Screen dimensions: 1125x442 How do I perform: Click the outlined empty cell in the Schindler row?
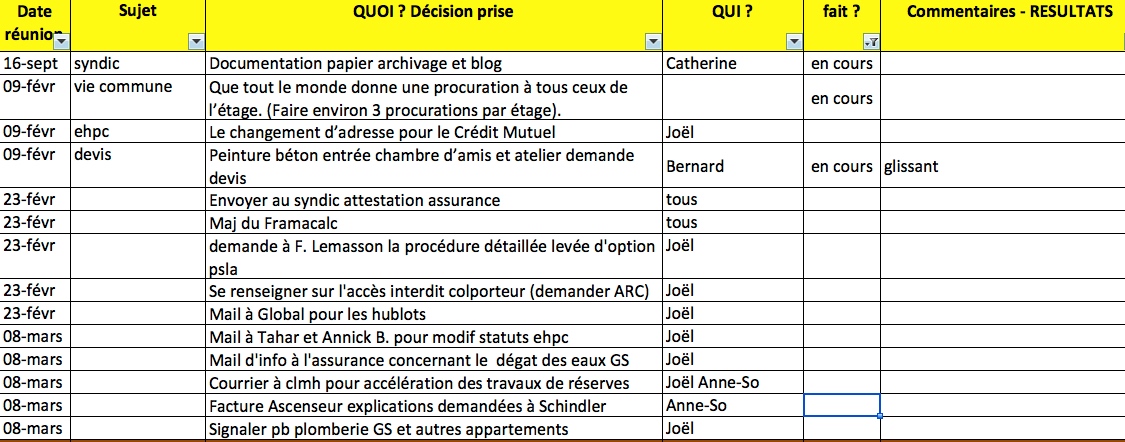(x=842, y=406)
